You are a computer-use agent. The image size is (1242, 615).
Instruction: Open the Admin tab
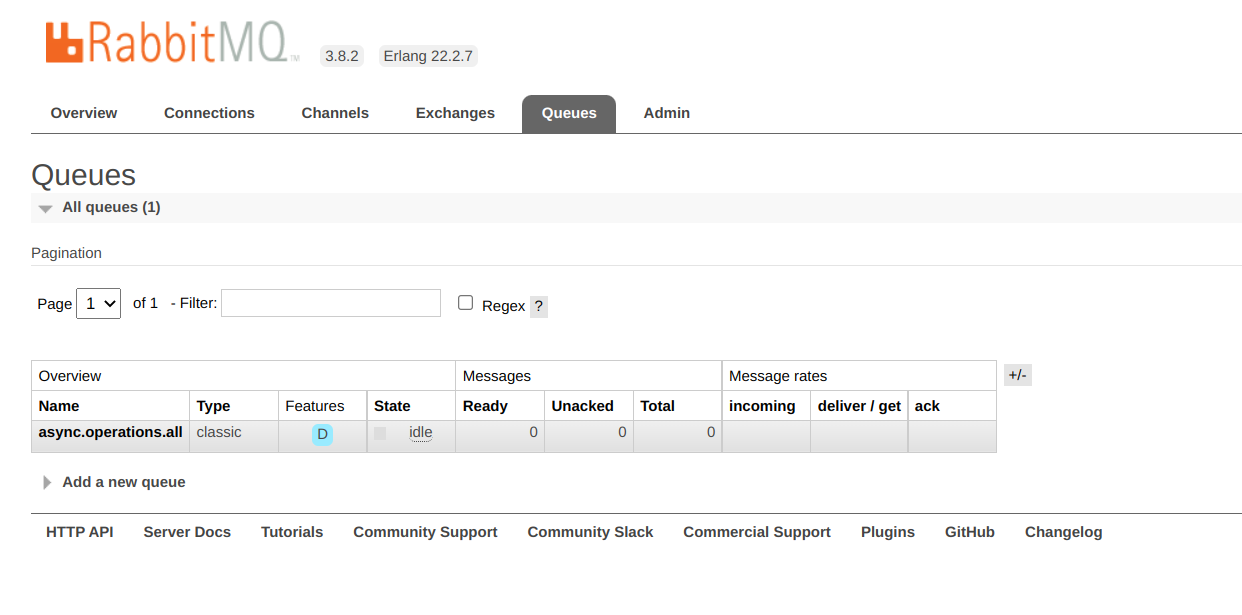coord(666,113)
